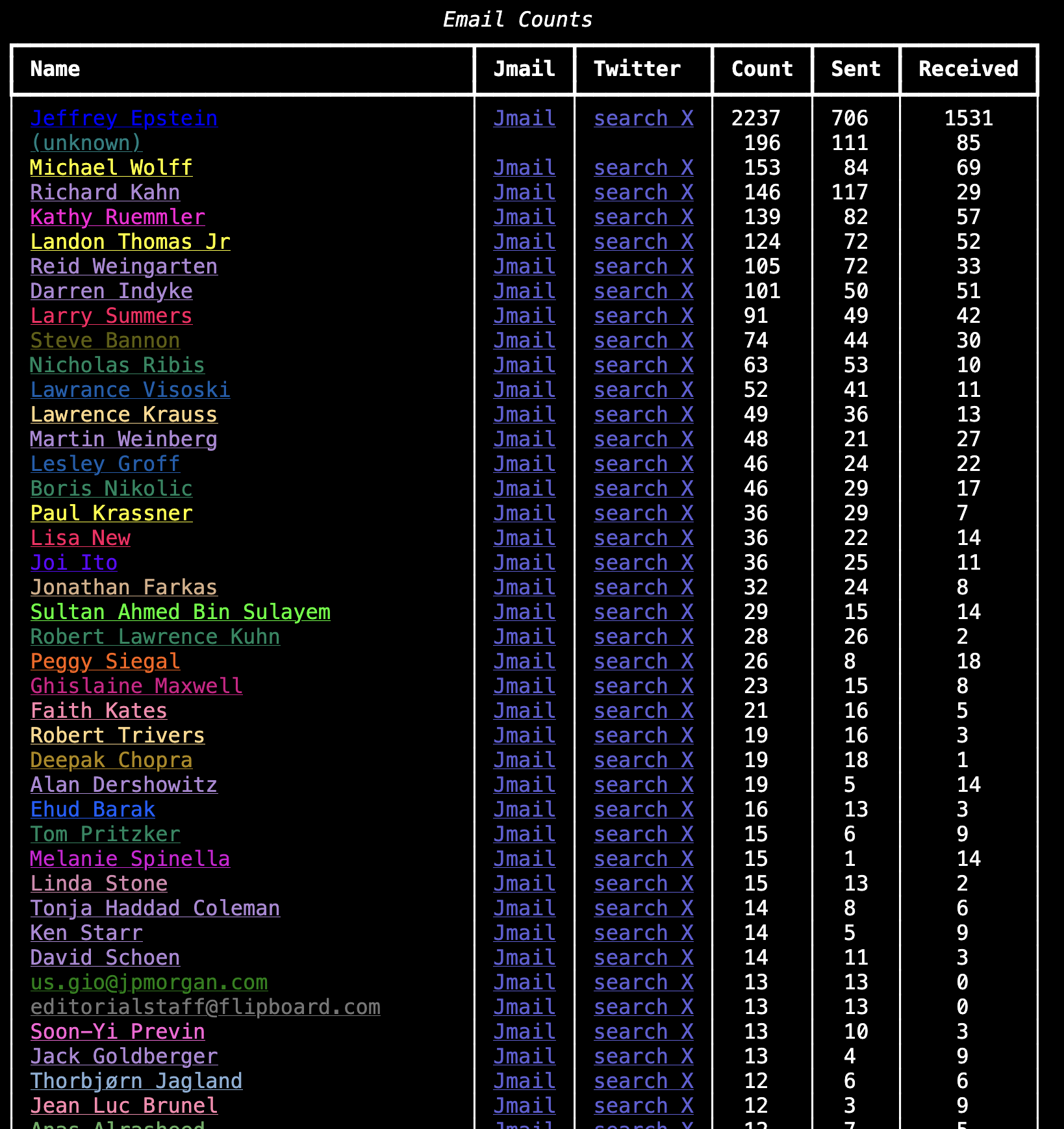1064x1129 pixels.
Task: Select the Deepak Chopra name link
Action: point(111,760)
